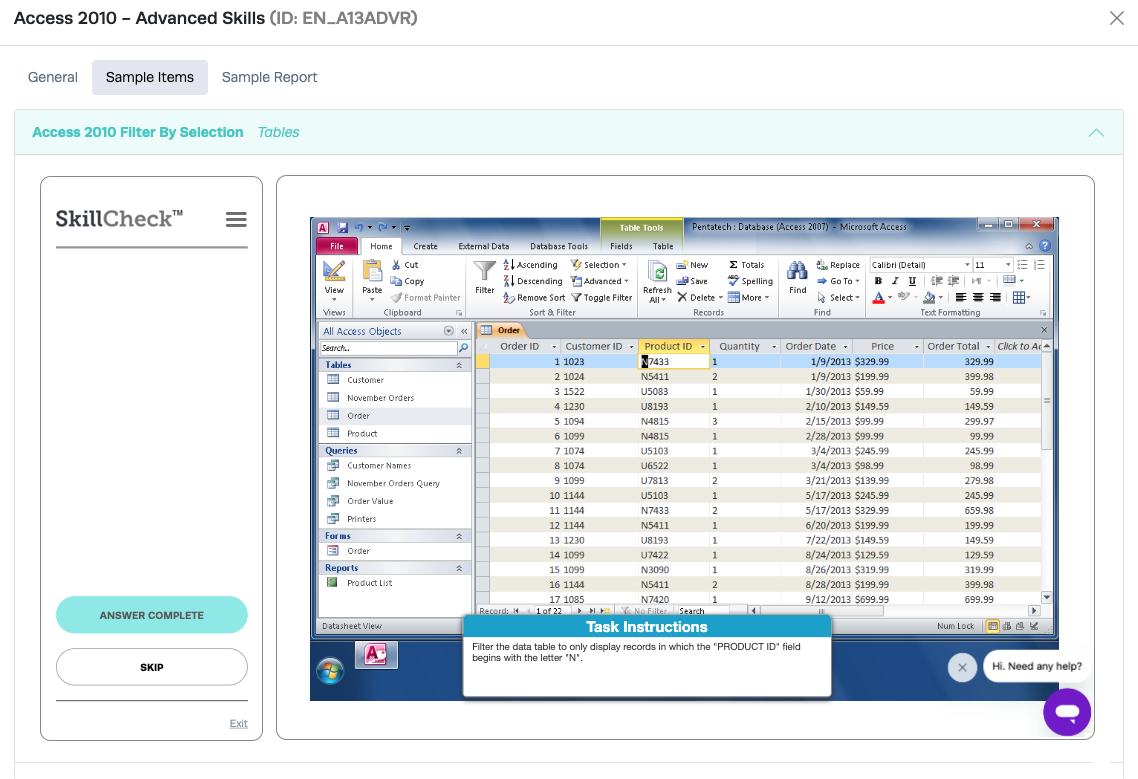Open the Advanced filter dropdown
This screenshot has height=779, width=1138.
(599, 281)
